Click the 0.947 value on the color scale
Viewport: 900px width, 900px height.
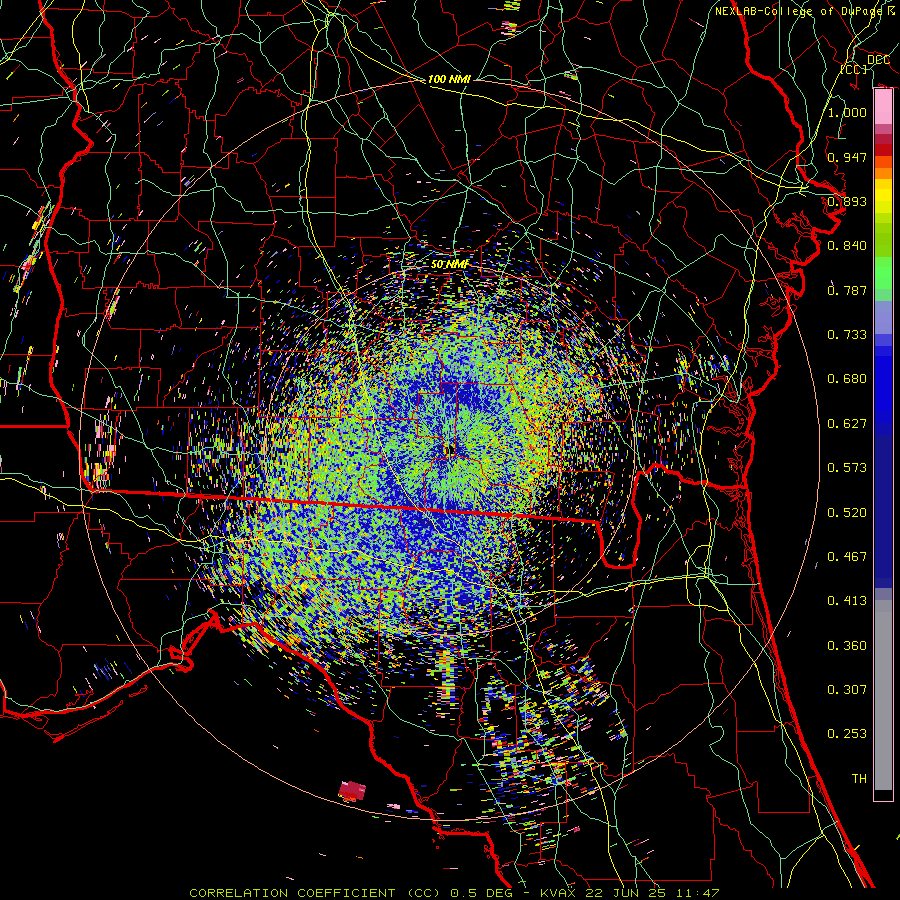(x=847, y=157)
